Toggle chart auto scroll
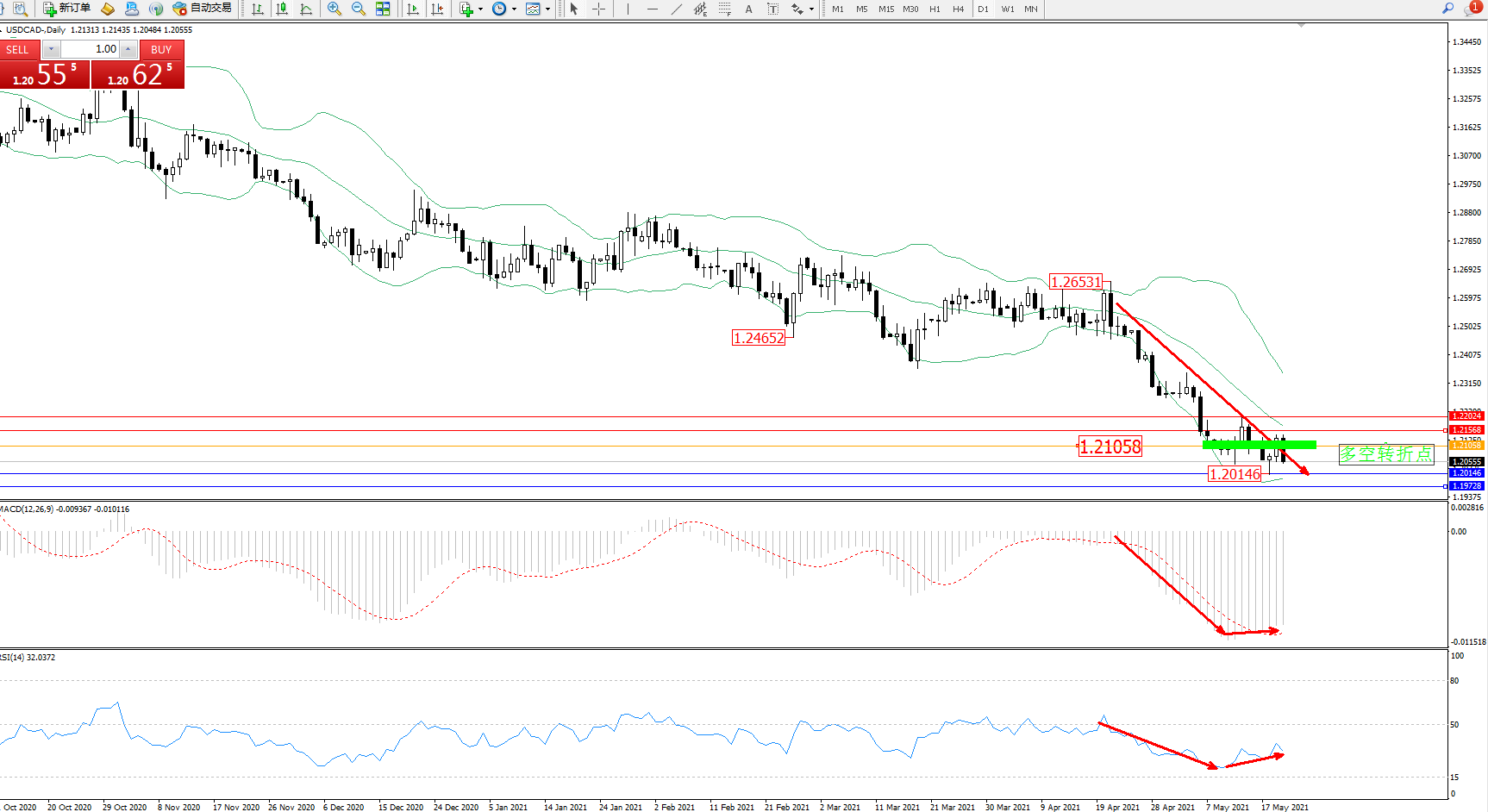Image resolution: width=1488 pixels, height=812 pixels. pos(413,9)
